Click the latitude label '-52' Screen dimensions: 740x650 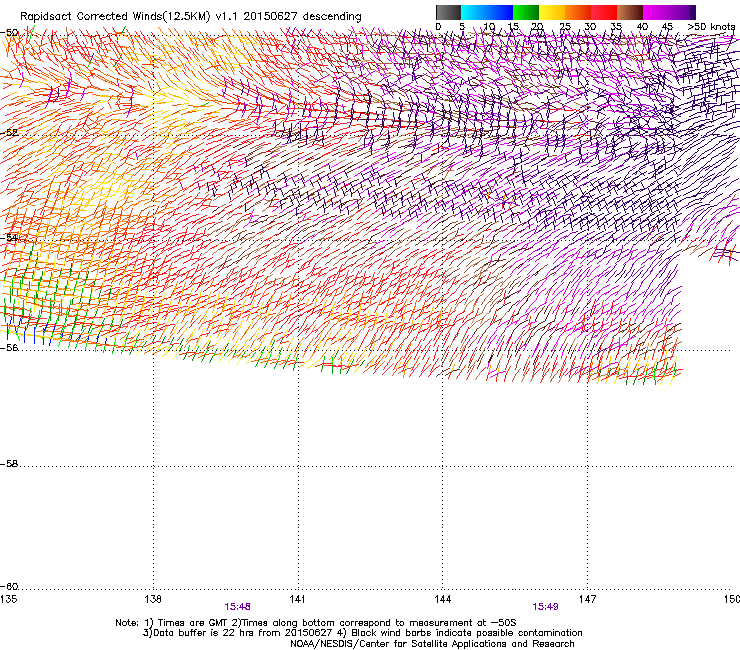(x=9, y=133)
